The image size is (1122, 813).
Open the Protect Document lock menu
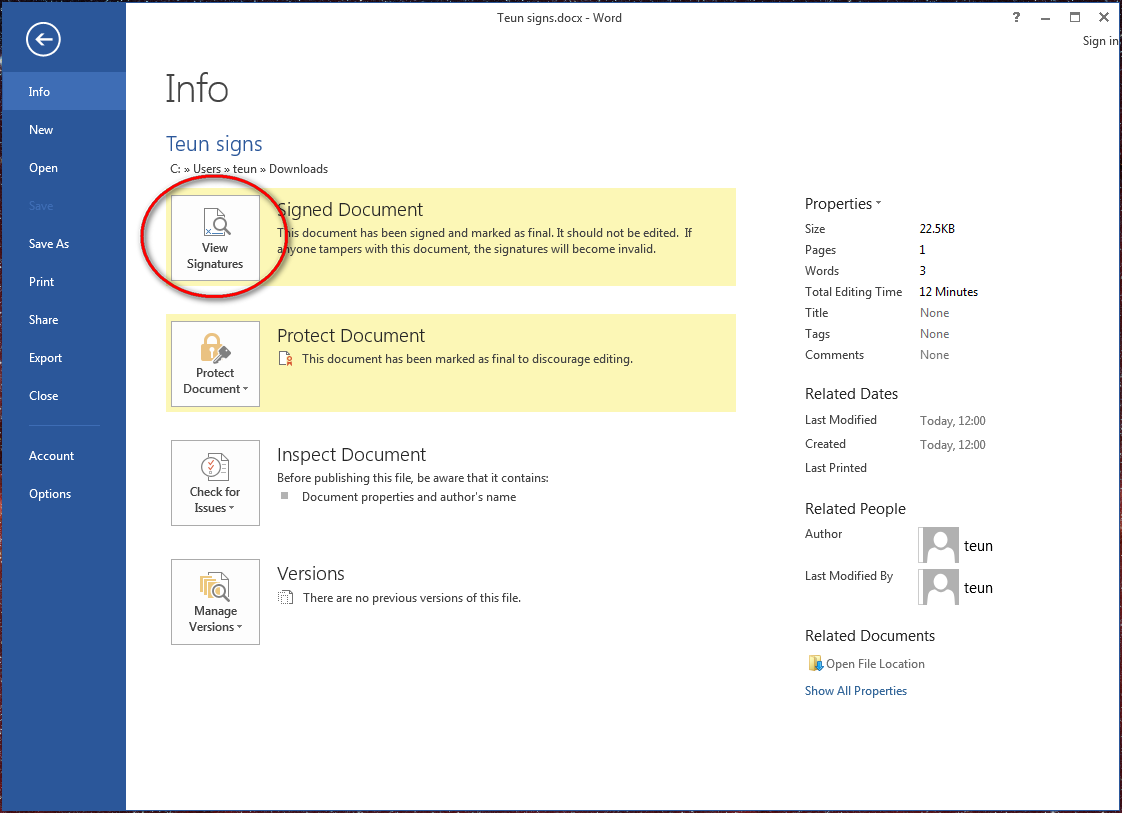tap(215, 364)
